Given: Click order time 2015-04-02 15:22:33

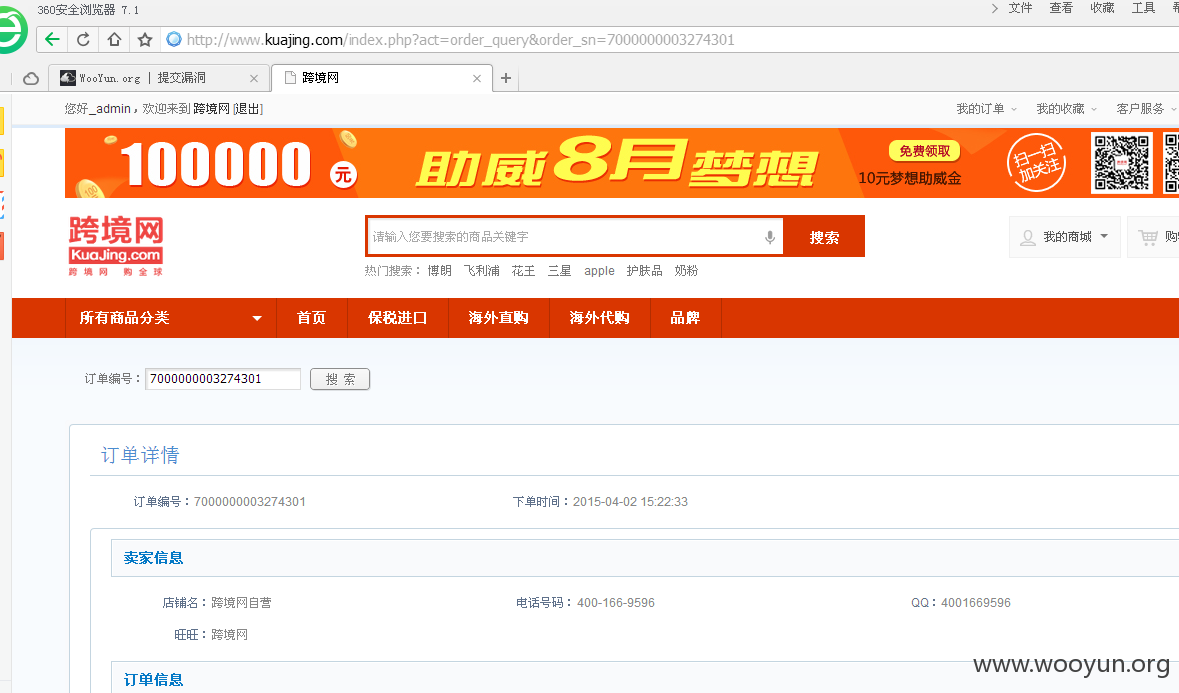Looking at the screenshot, I should click(x=630, y=501).
